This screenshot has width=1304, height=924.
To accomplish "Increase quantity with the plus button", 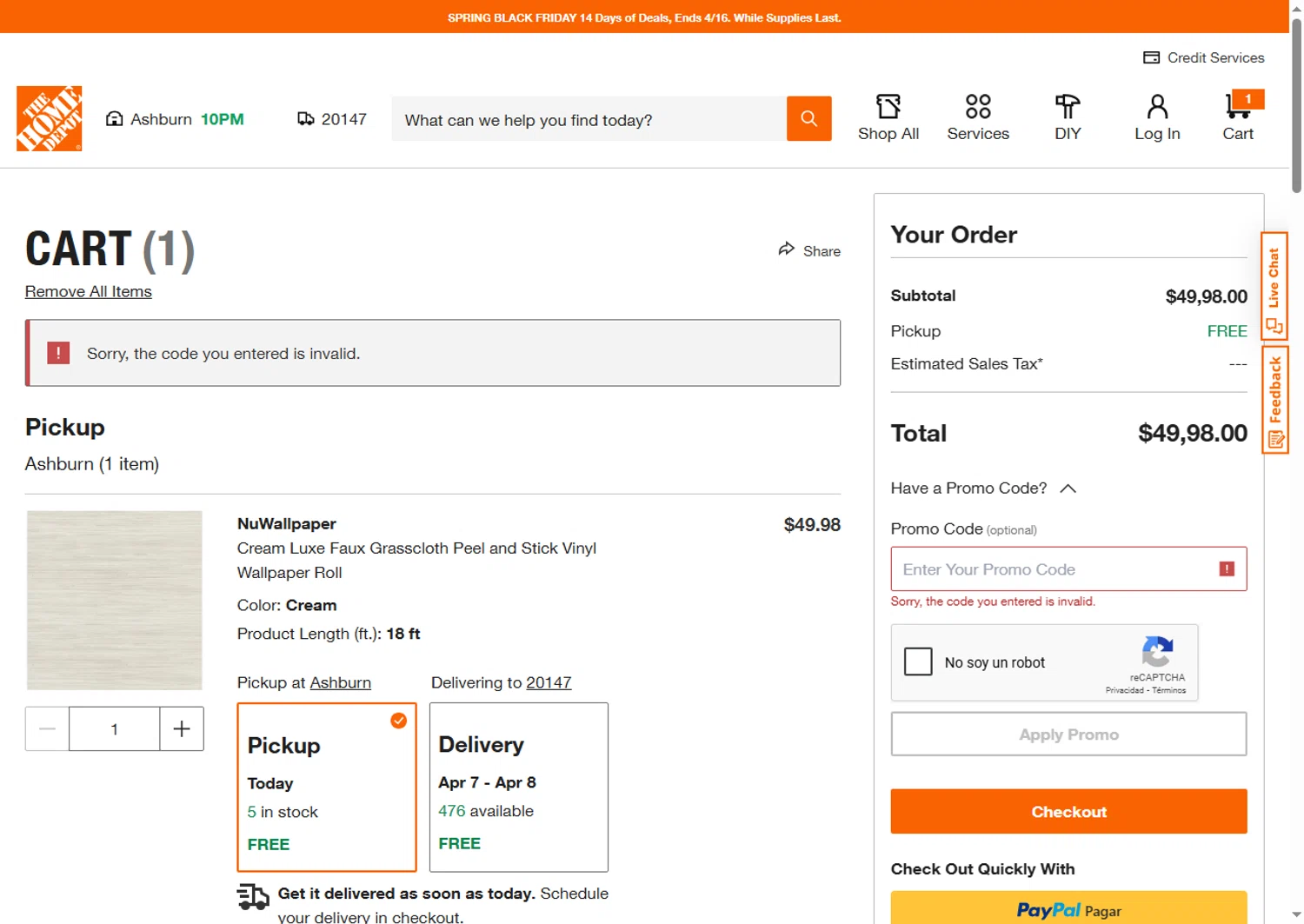I will 182,728.
